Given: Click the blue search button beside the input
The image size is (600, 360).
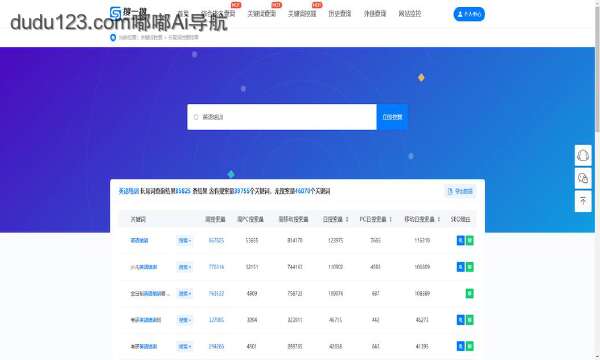Looking at the screenshot, I should pos(392,117).
